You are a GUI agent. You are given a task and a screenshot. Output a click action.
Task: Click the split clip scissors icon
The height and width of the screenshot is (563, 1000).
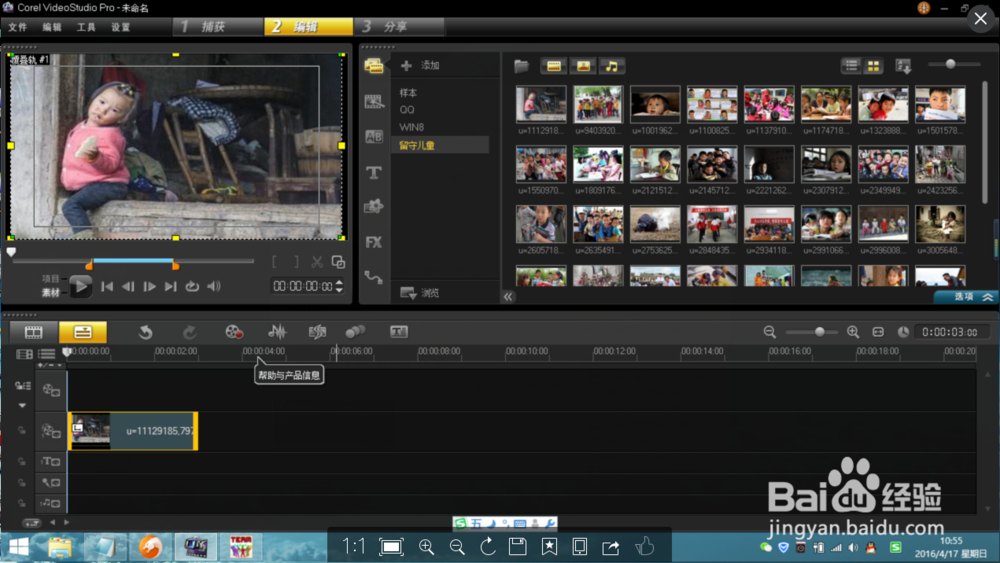(317, 262)
